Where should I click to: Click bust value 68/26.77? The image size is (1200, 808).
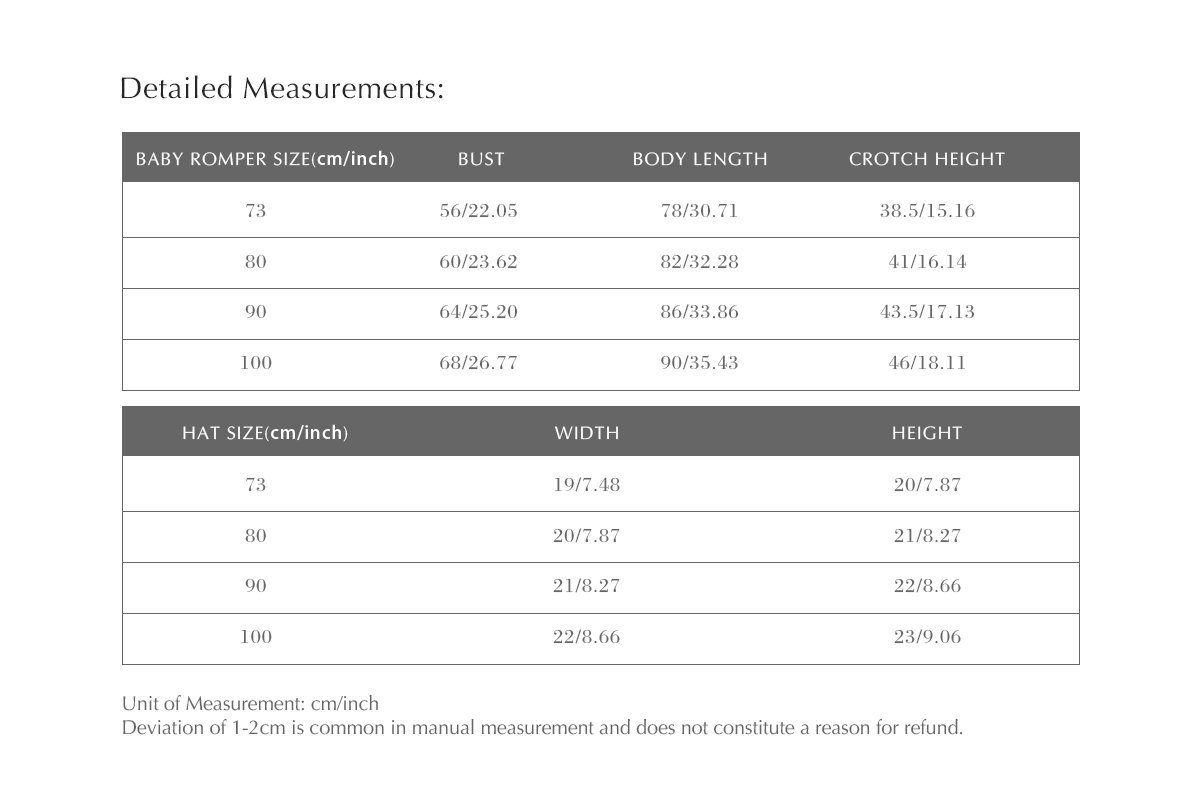(x=479, y=362)
